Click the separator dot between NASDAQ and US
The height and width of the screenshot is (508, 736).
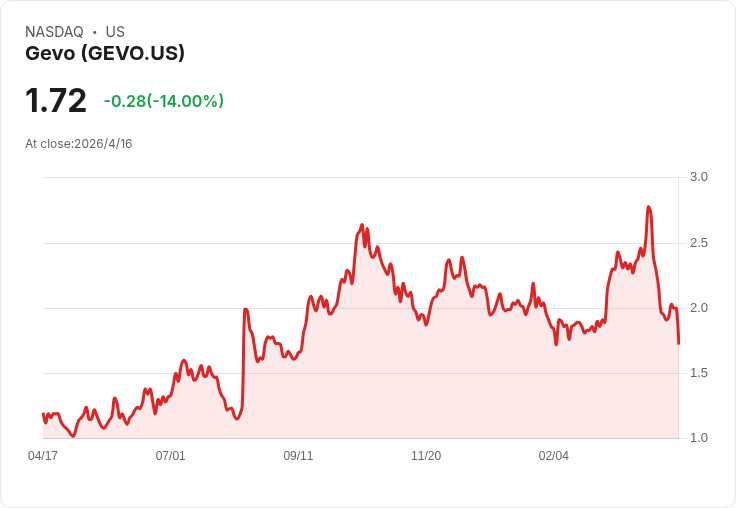(x=95, y=32)
